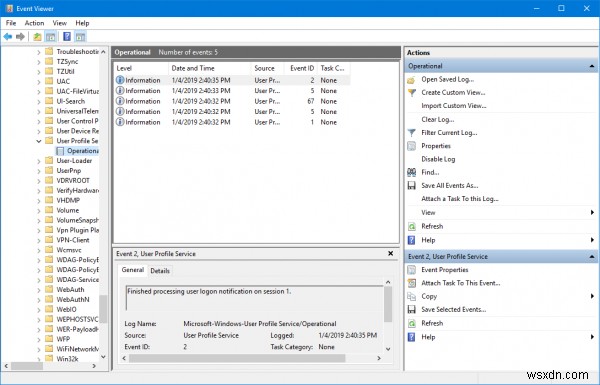Select the VolumeSnapshot tree item

pos(77,220)
